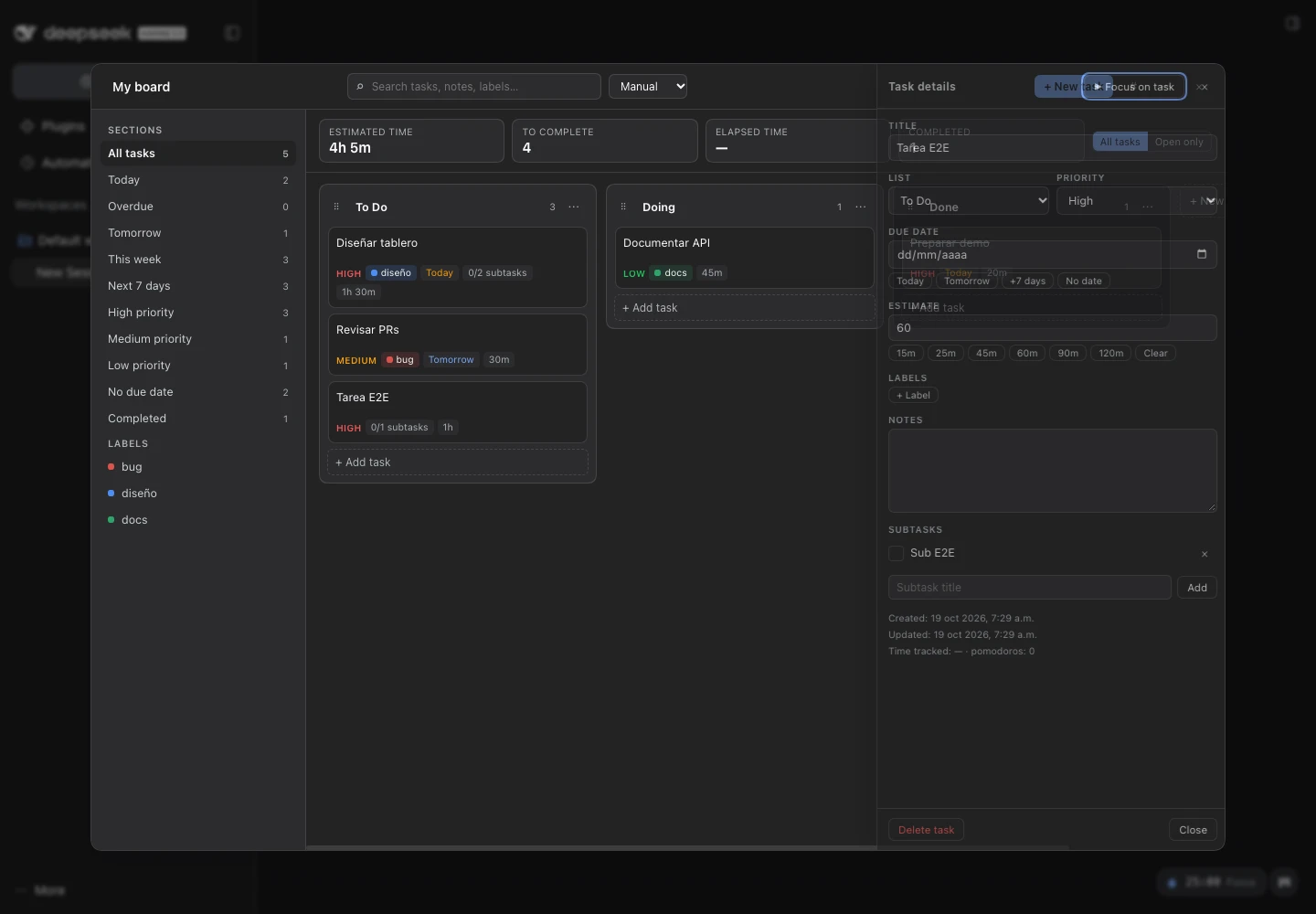
Task: Click the calendar icon in Due Date field
Action: [x=1202, y=254]
